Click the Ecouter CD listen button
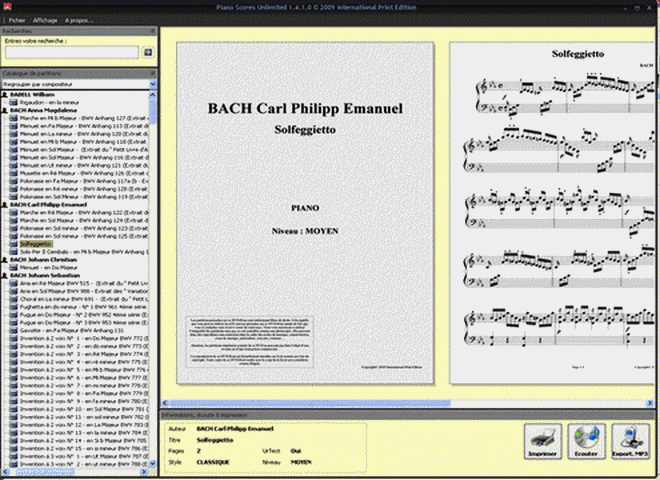This screenshot has height=480, width=660. (x=586, y=441)
